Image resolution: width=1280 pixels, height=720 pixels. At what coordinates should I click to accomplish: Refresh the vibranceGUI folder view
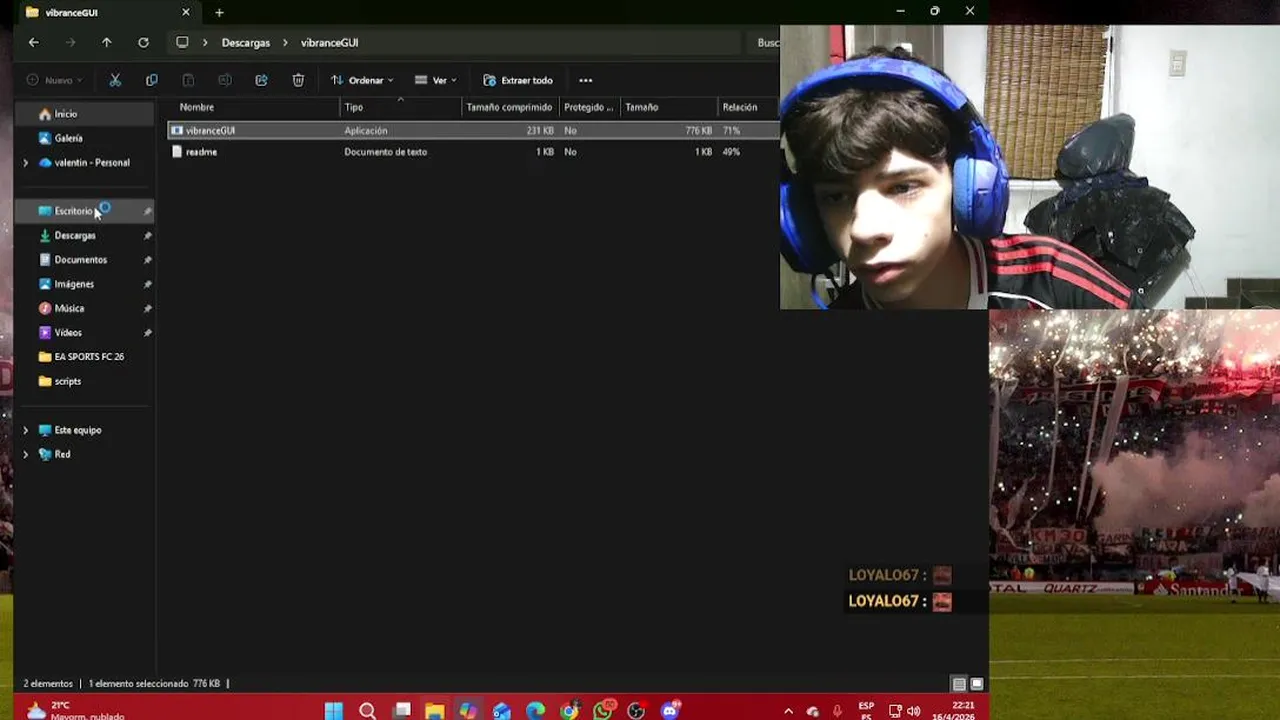click(x=143, y=42)
